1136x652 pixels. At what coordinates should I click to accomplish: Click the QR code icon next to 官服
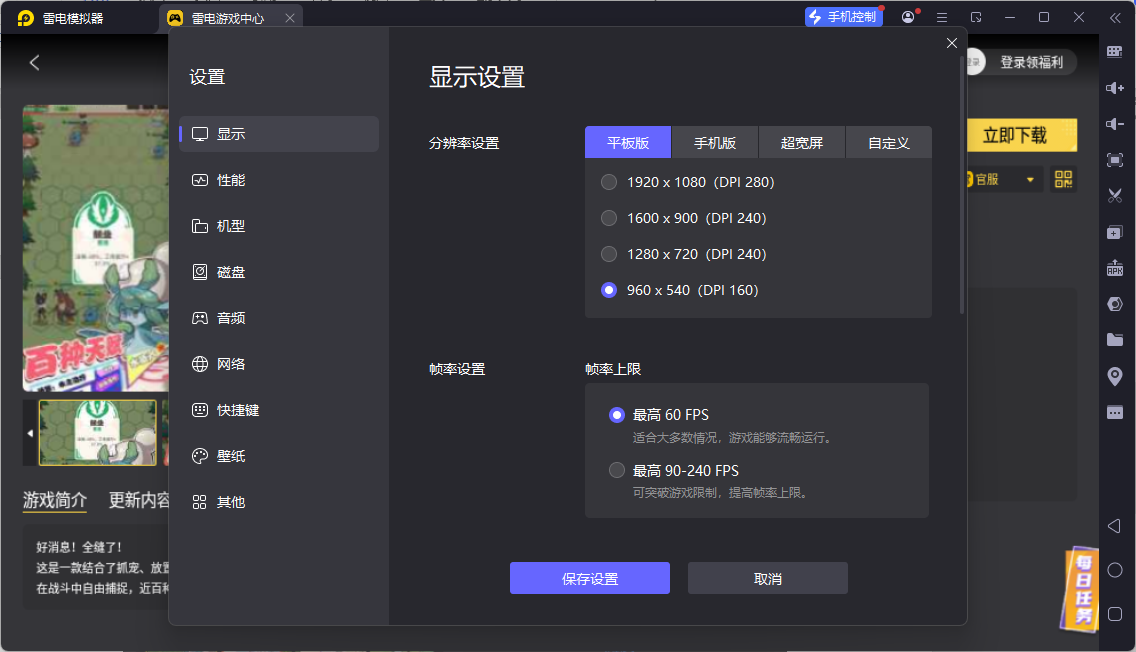[x=1063, y=179]
